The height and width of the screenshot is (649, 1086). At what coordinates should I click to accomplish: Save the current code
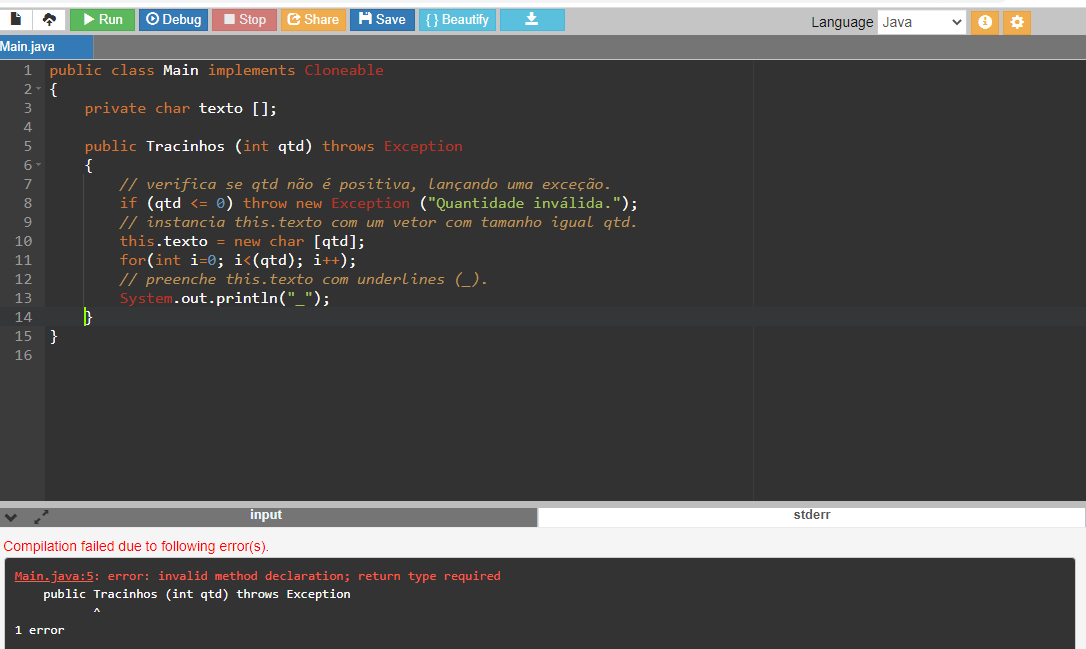click(x=382, y=19)
